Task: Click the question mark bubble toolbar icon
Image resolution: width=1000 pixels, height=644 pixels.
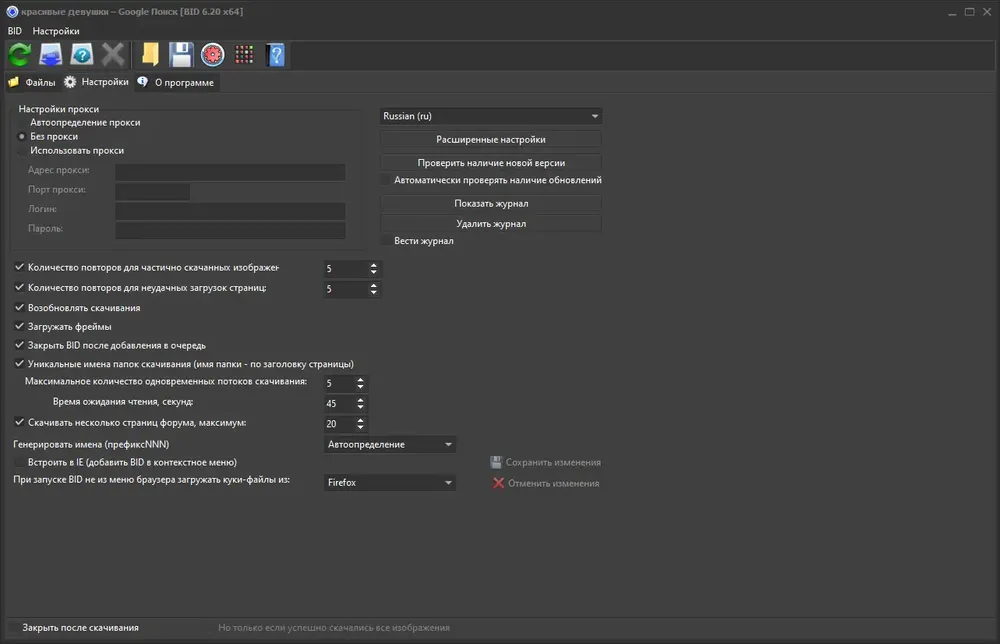Action: [x=82, y=55]
